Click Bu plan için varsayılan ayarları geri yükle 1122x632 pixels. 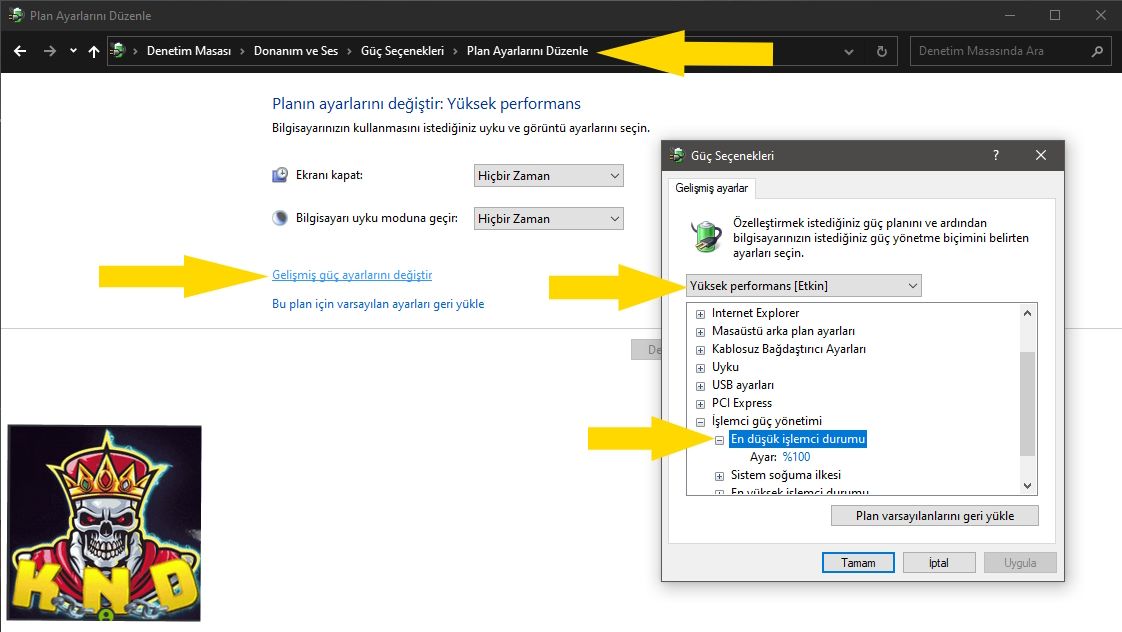tap(378, 303)
